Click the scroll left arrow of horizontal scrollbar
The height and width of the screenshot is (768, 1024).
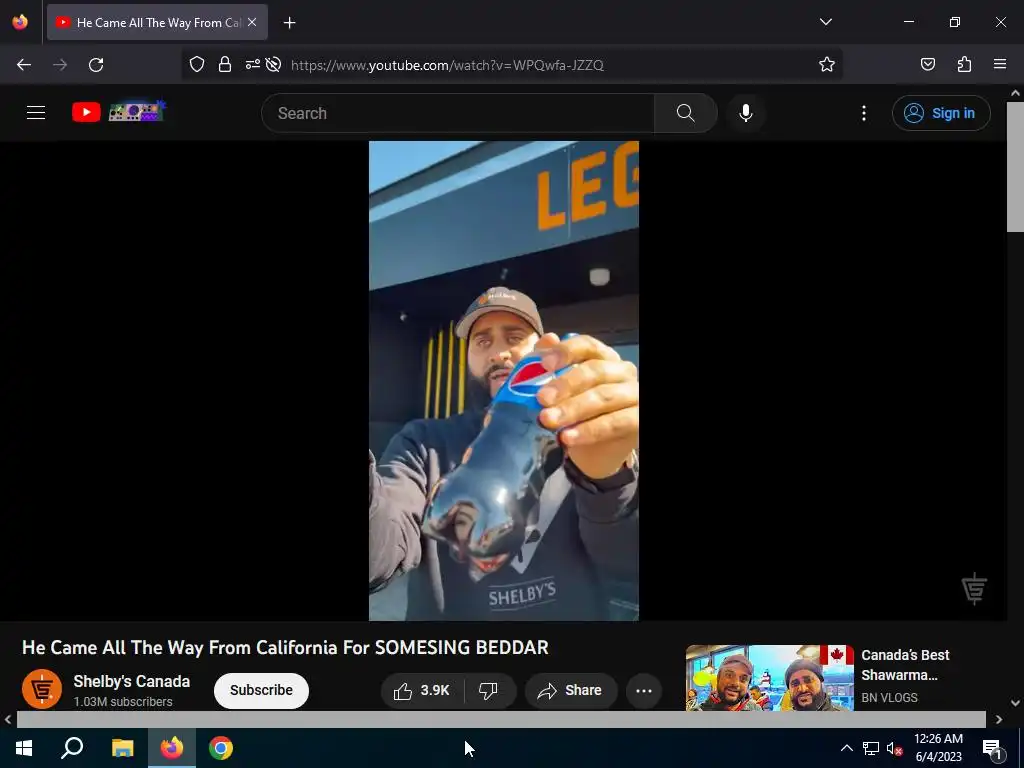[7, 719]
